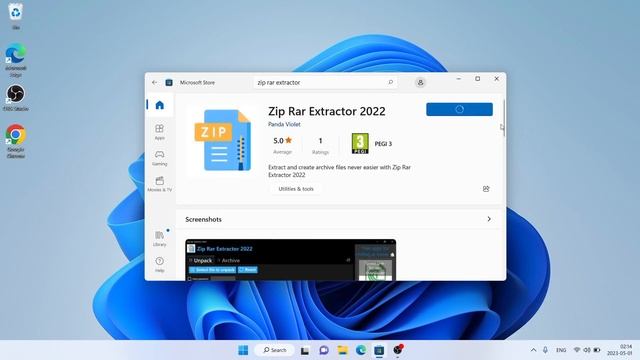Expand hidden system tray icons chevron

[533, 350]
